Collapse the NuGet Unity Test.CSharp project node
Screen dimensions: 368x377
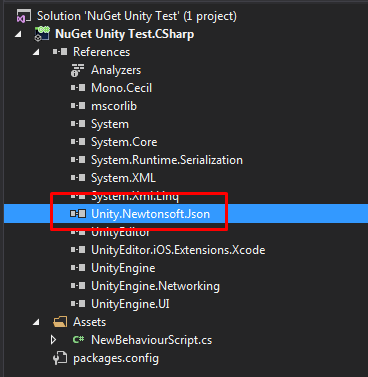coord(18,34)
